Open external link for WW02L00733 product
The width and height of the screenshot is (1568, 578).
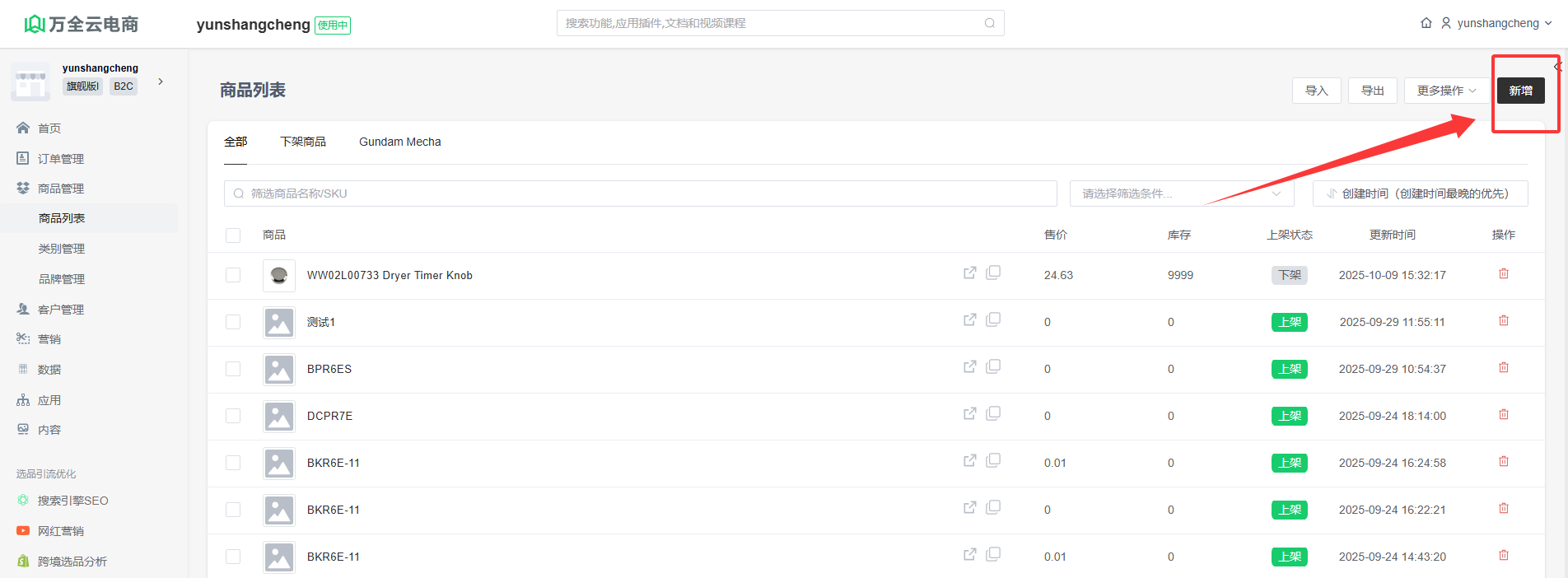point(969,273)
